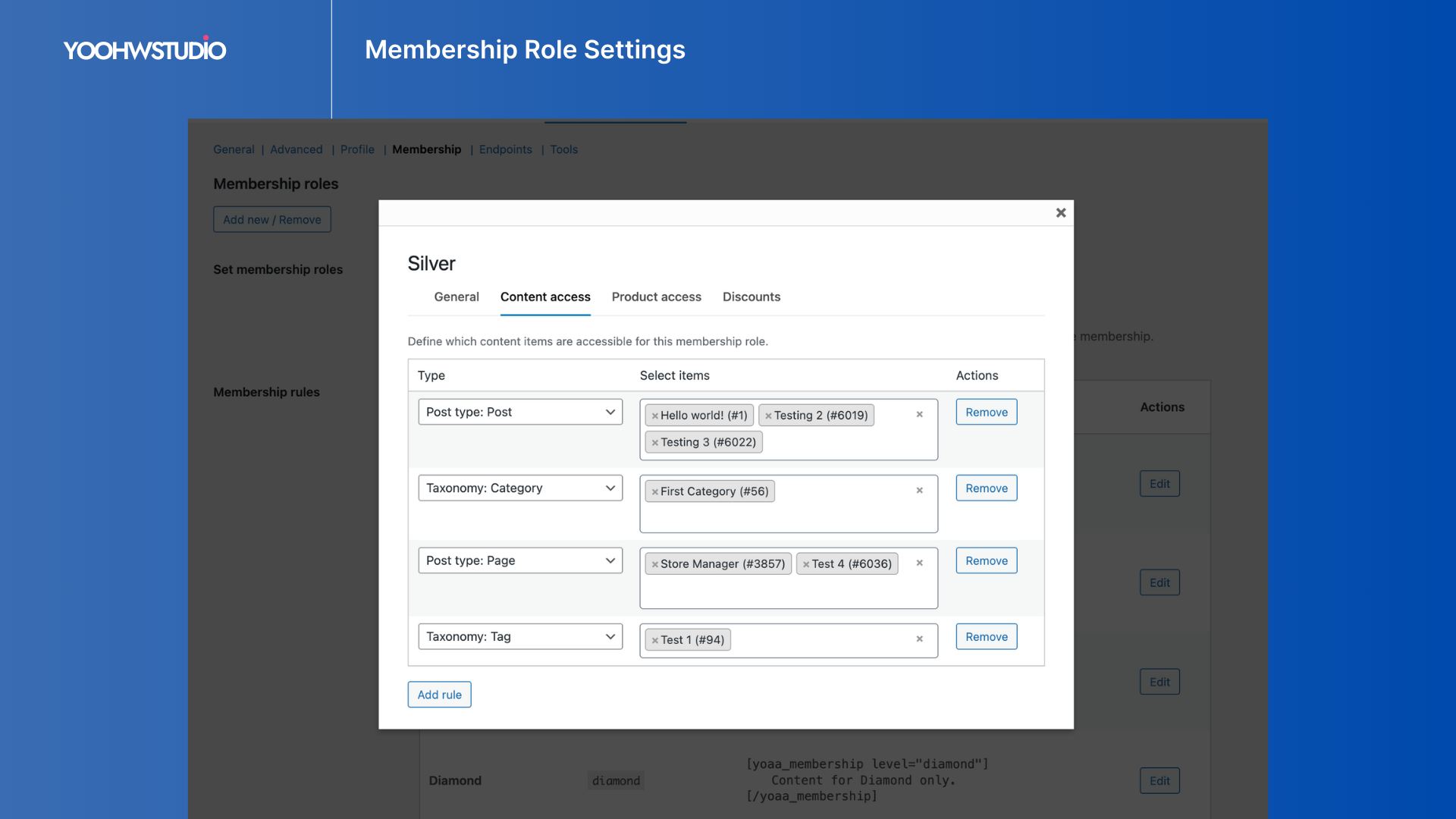Expand the Taxonomy: Category dropdown

[520, 488]
